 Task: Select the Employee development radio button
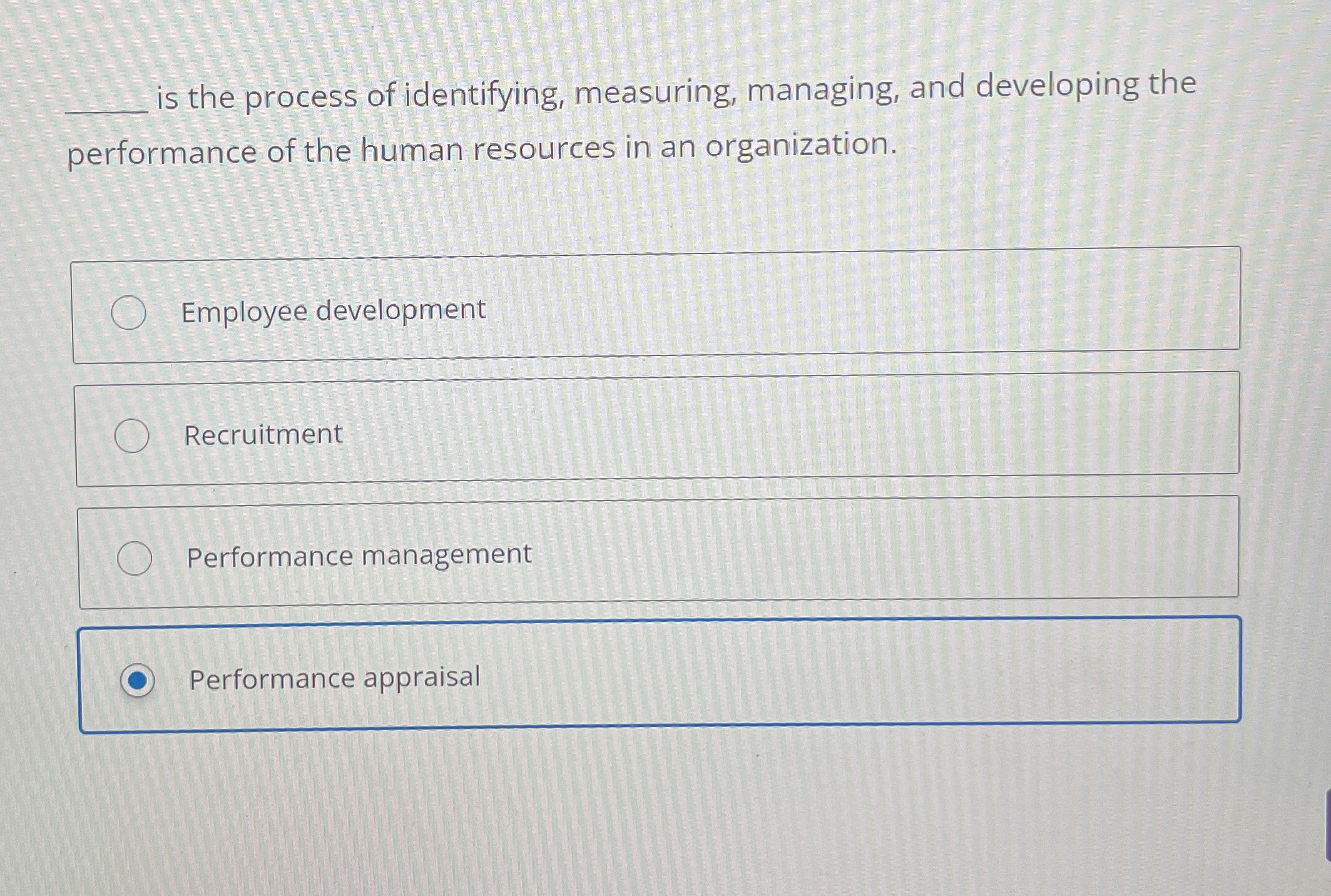[129, 312]
